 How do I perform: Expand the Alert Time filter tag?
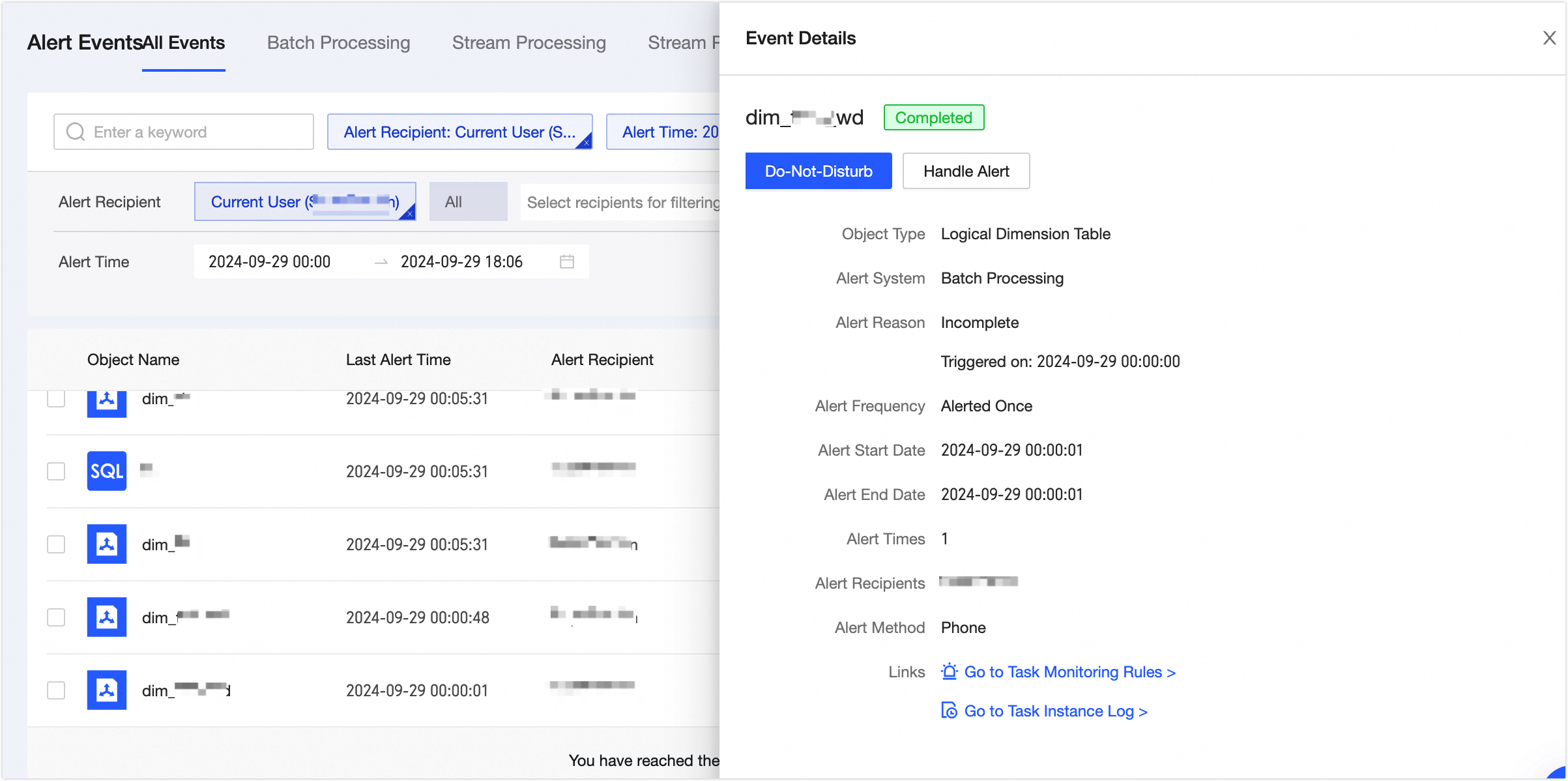point(665,132)
